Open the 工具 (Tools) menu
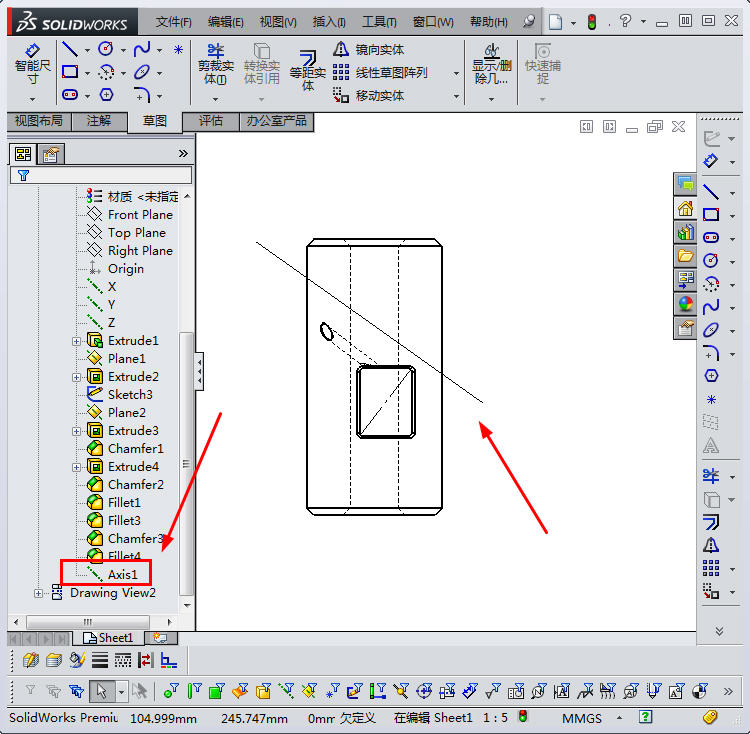The width and height of the screenshot is (750, 734). coord(379,21)
